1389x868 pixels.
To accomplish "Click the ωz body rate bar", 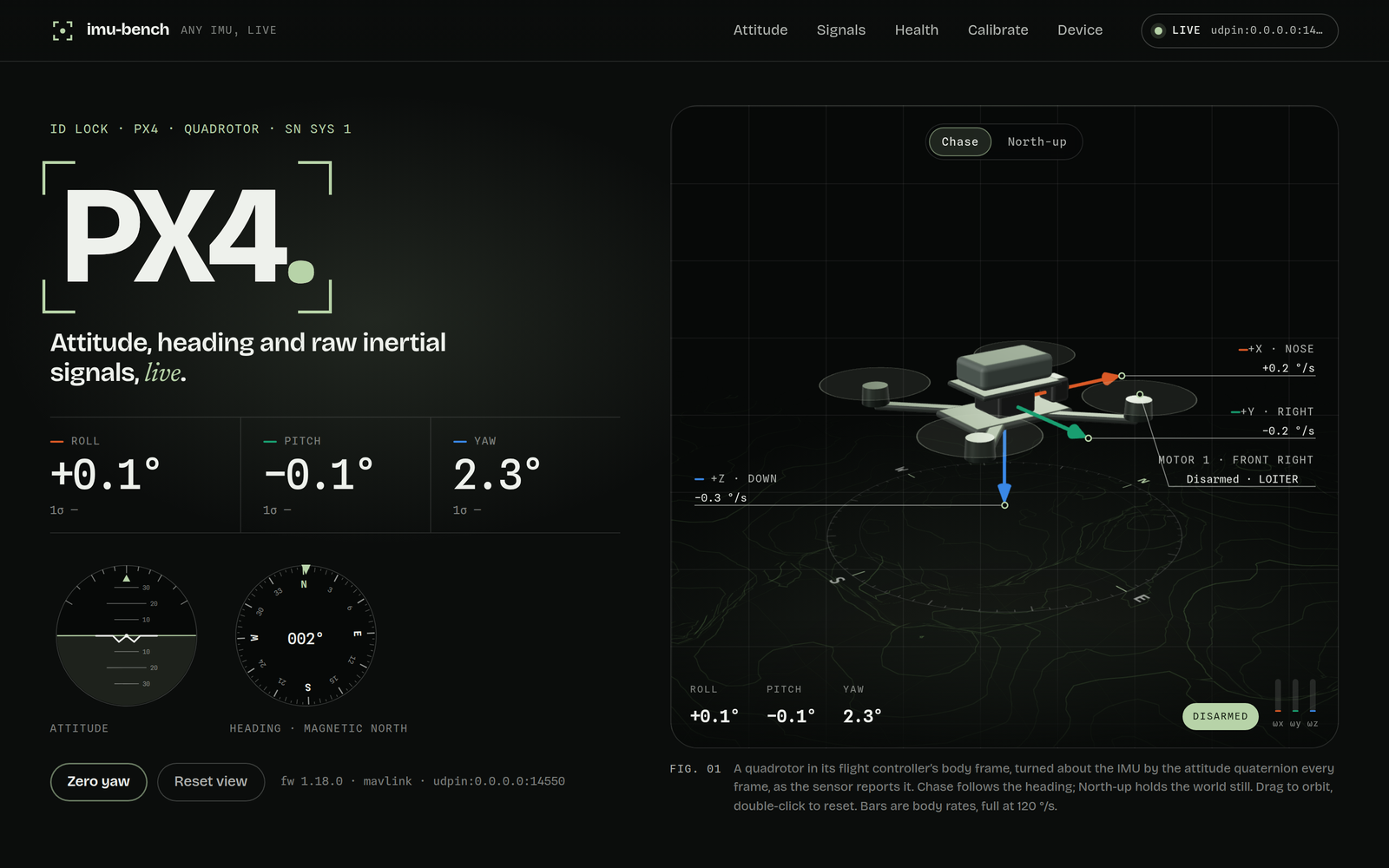I will 1313,696.
